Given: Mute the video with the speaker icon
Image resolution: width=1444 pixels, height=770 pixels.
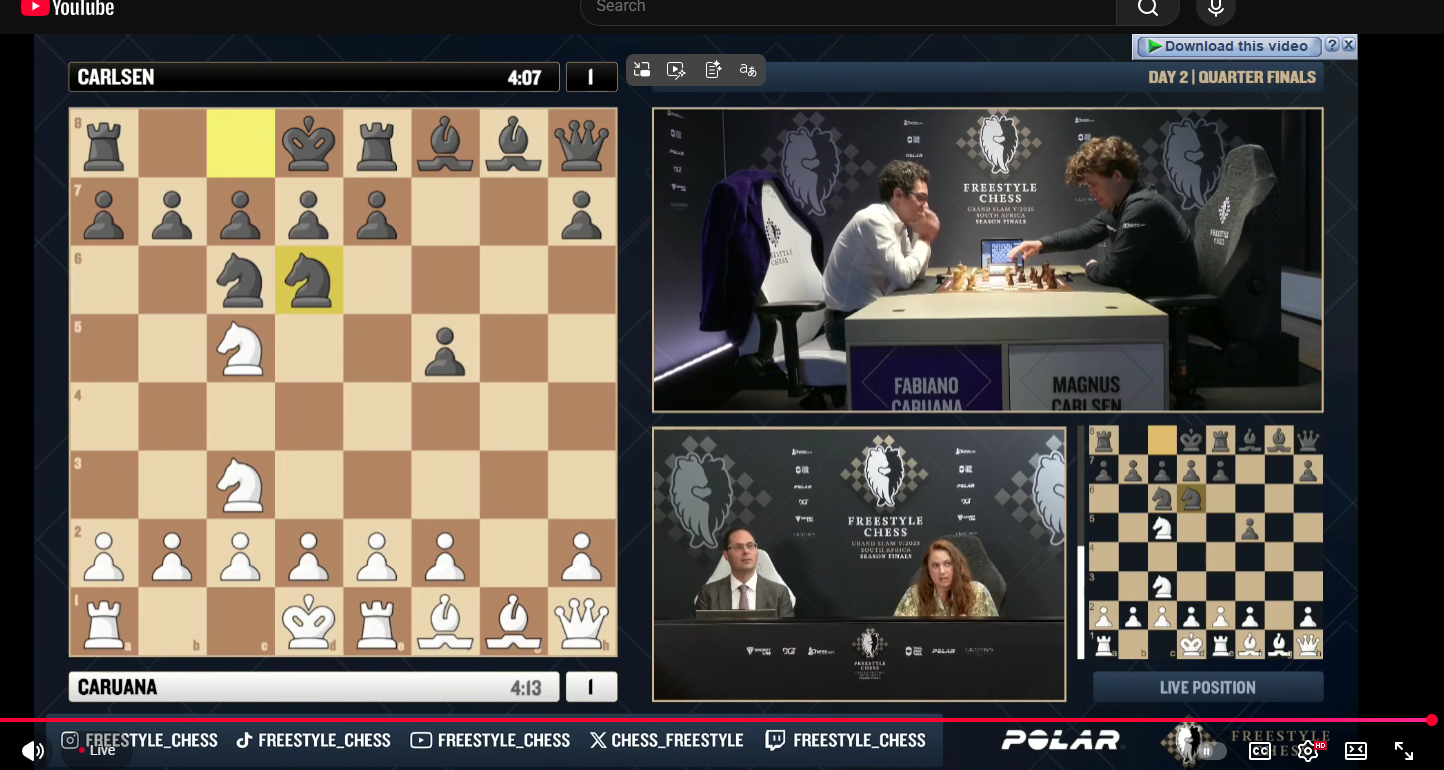Looking at the screenshot, I should pos(33,750).
